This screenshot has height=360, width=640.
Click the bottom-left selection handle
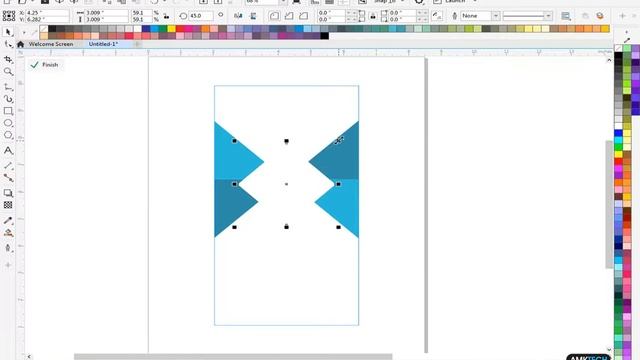tap(234, 227)
